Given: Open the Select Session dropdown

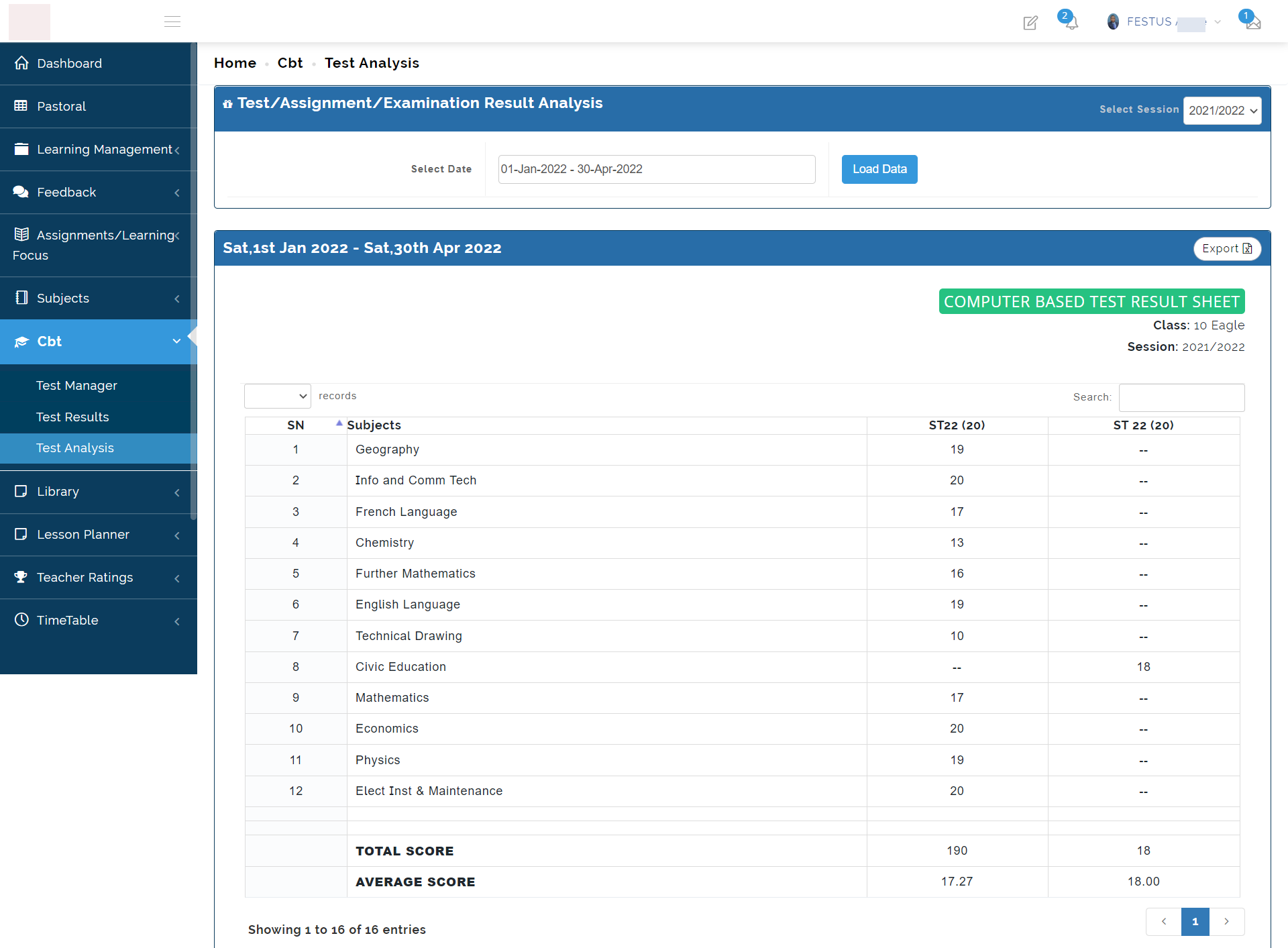Looking at the screenshot, I should click(1222, 111).
